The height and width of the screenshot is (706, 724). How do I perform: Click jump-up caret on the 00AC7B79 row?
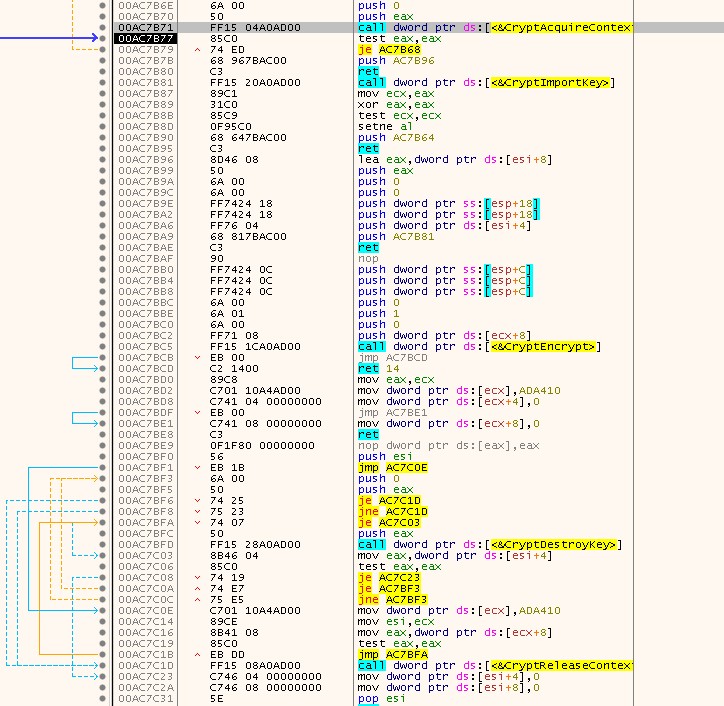pos(198,49)
